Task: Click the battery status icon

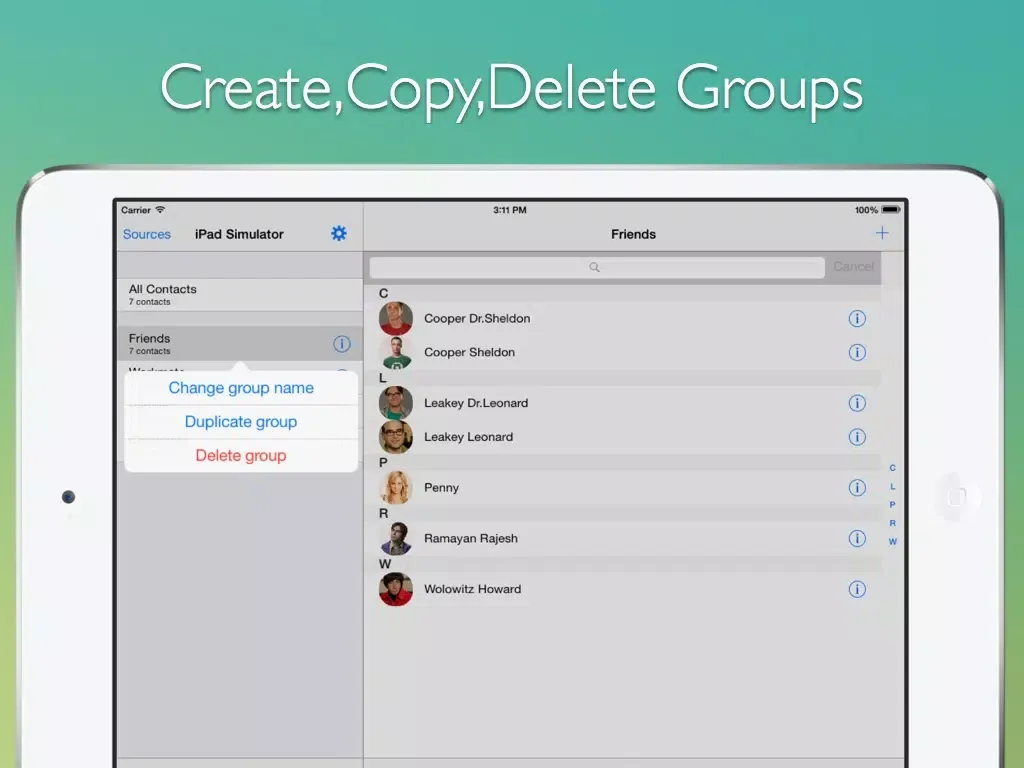Action: (891, 210)
